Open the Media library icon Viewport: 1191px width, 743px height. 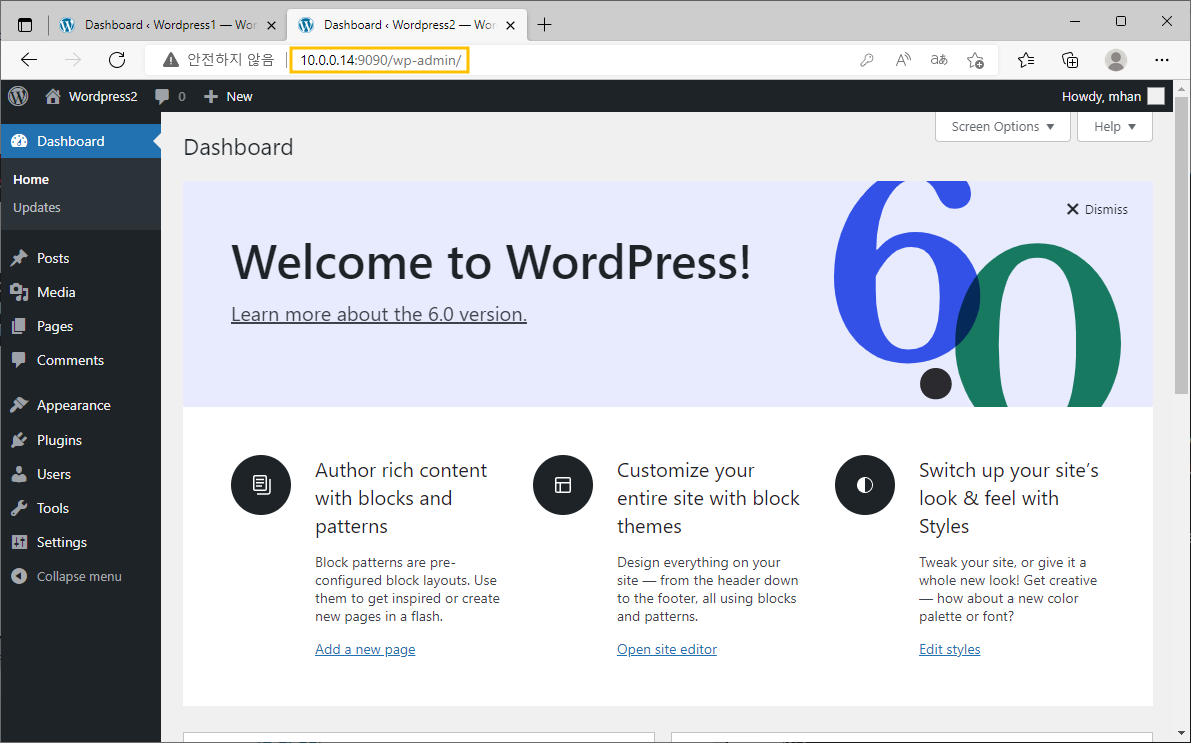[19, 292]
